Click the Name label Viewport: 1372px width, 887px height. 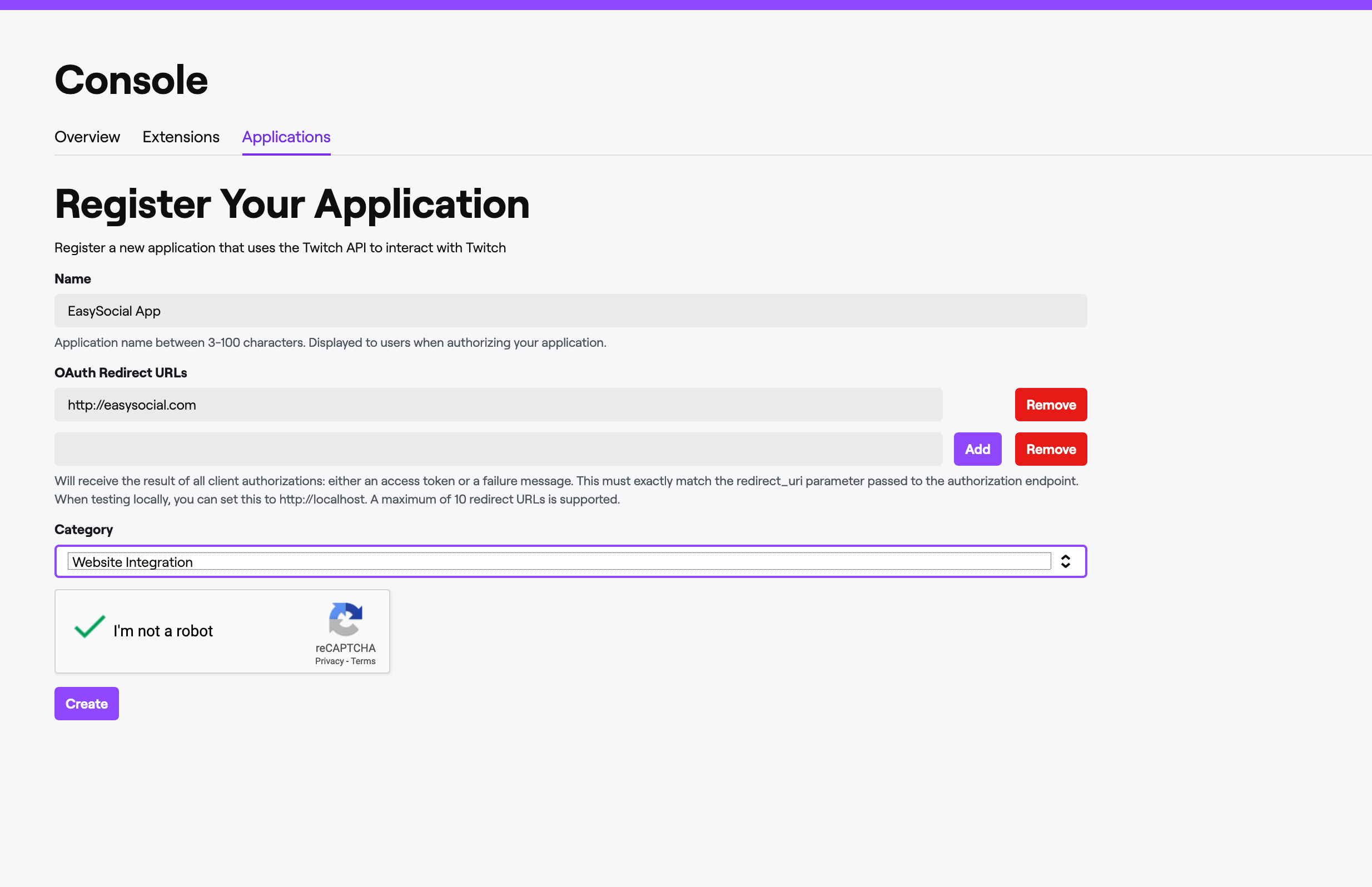73,279
